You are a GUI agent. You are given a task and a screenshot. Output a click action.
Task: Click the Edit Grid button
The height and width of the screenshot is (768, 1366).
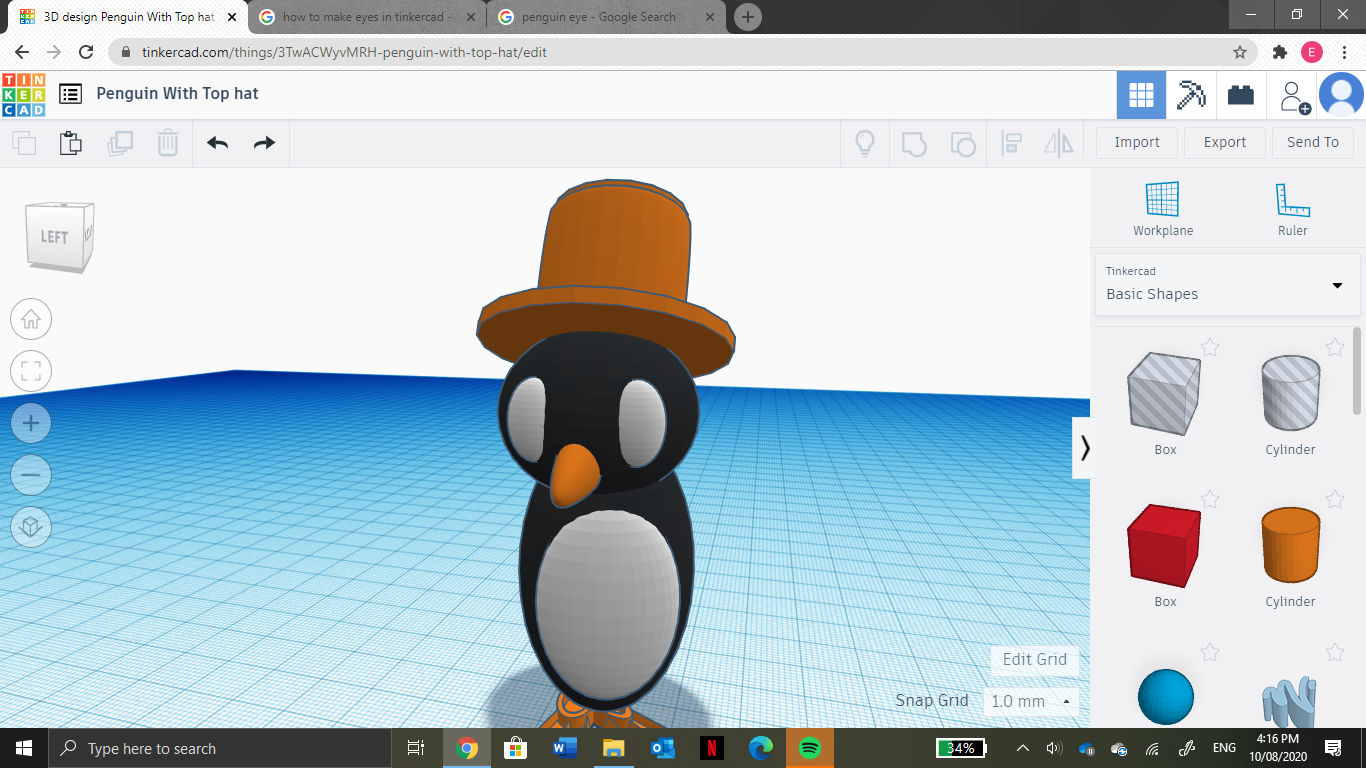coord(1035,659)
